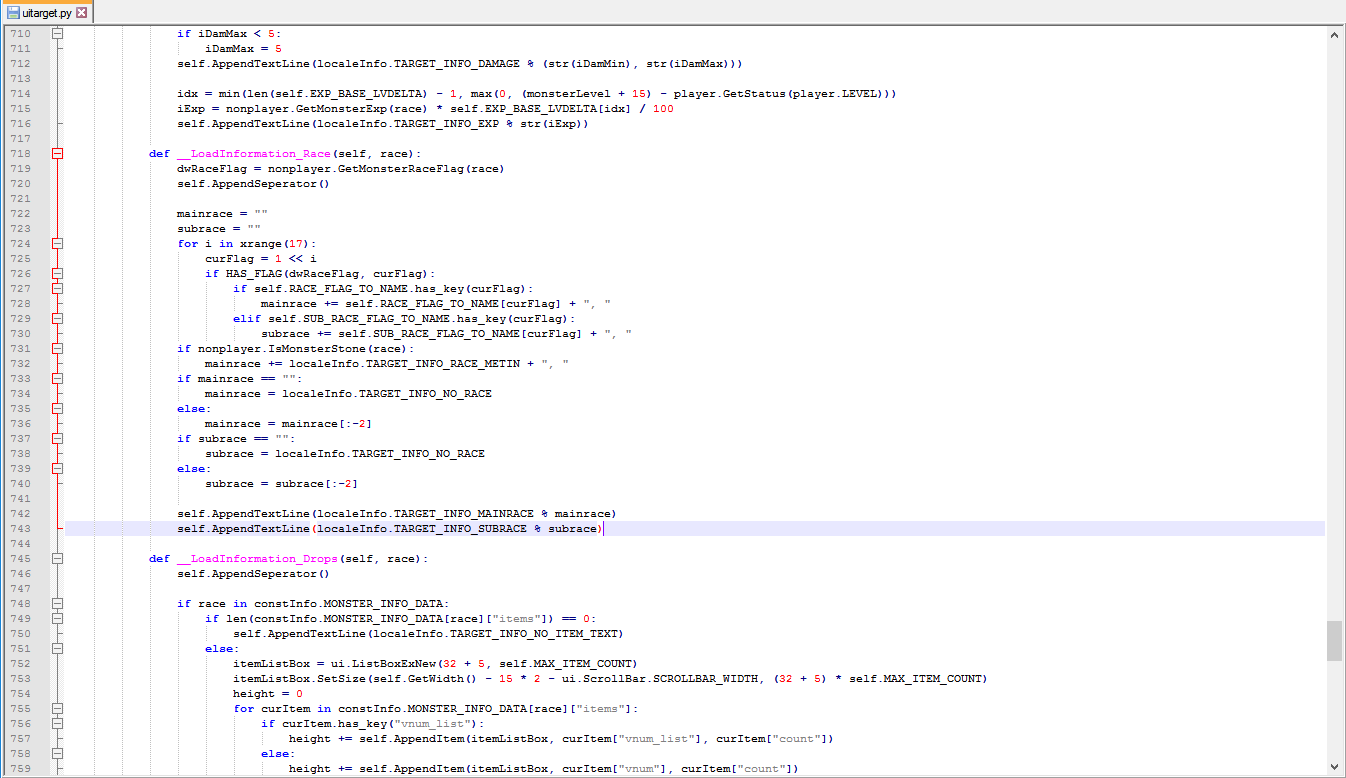The height and width of the screenshot is (778, 1346).
Task: Click the TARGET_INFO_MAINRACE line text
Action: (396, 514)
